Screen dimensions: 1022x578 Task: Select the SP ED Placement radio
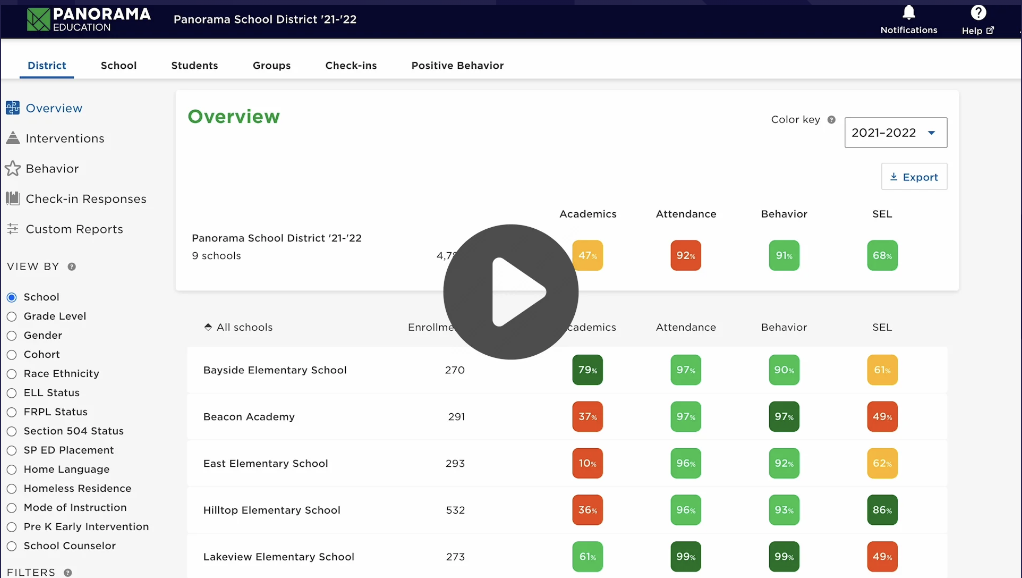tap(12, 450)
